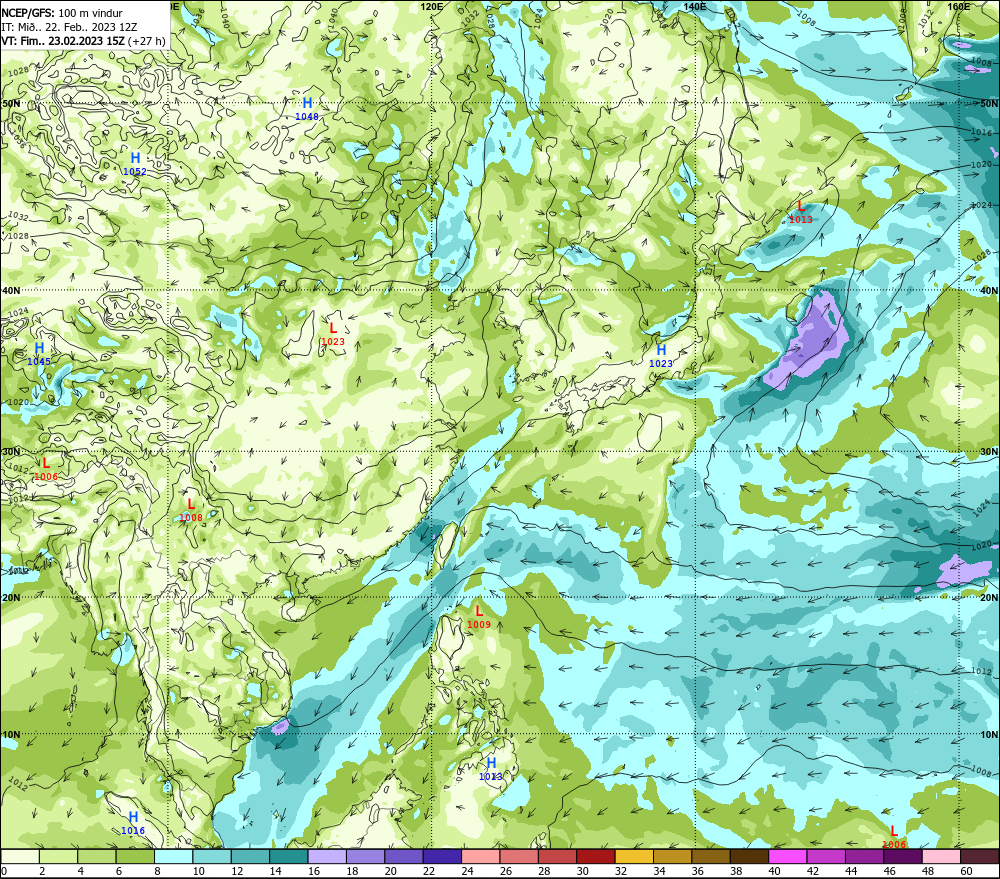Click the 30N label on right edge

(x=989, y=452)
